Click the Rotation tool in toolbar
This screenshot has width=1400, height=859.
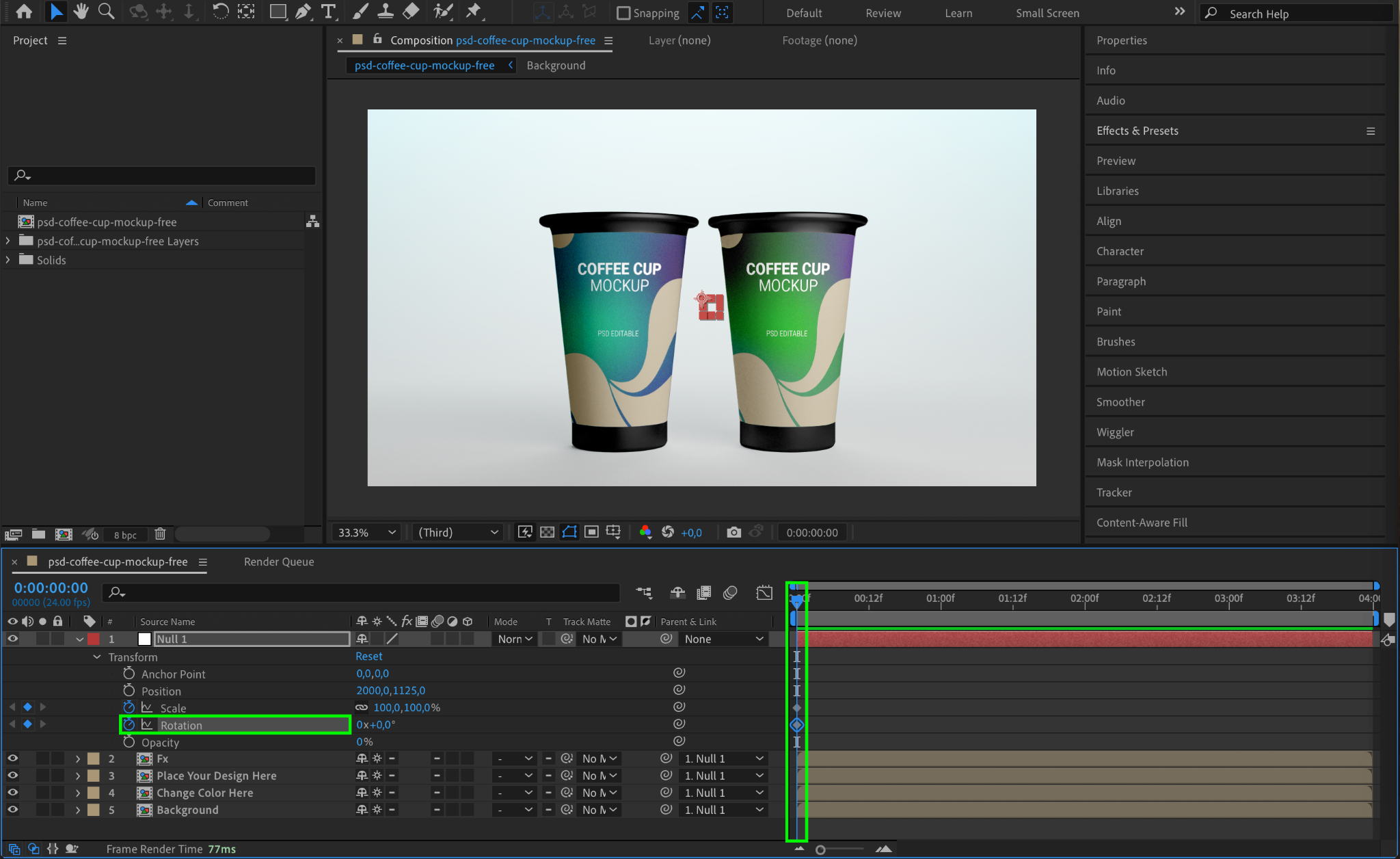(219, 12)
